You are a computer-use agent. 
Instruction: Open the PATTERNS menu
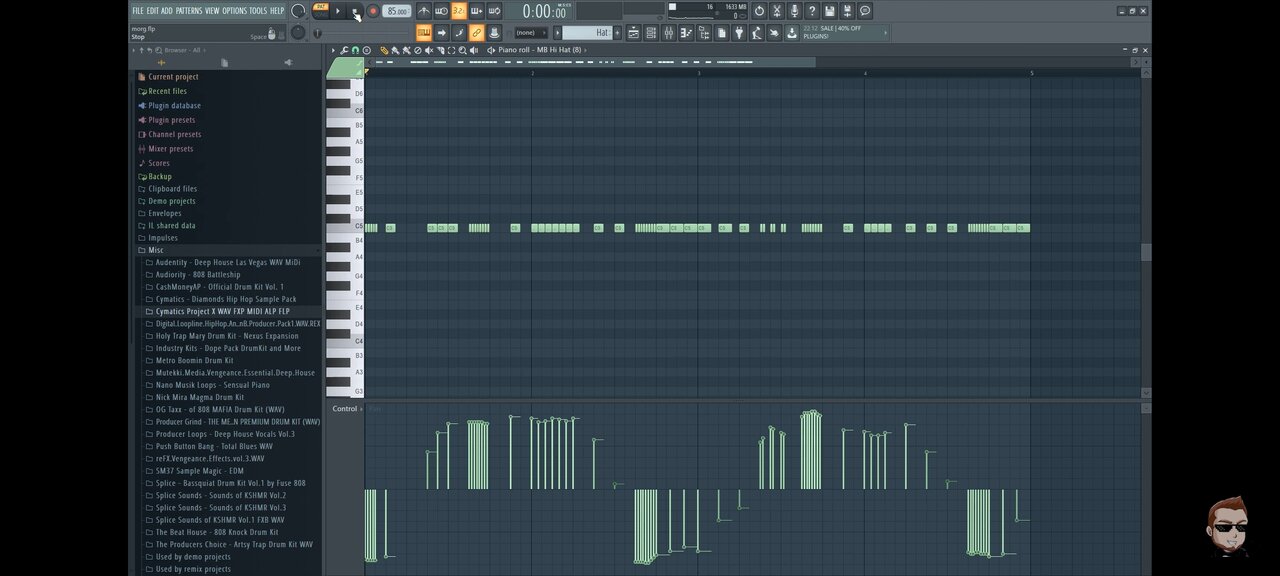189,11
